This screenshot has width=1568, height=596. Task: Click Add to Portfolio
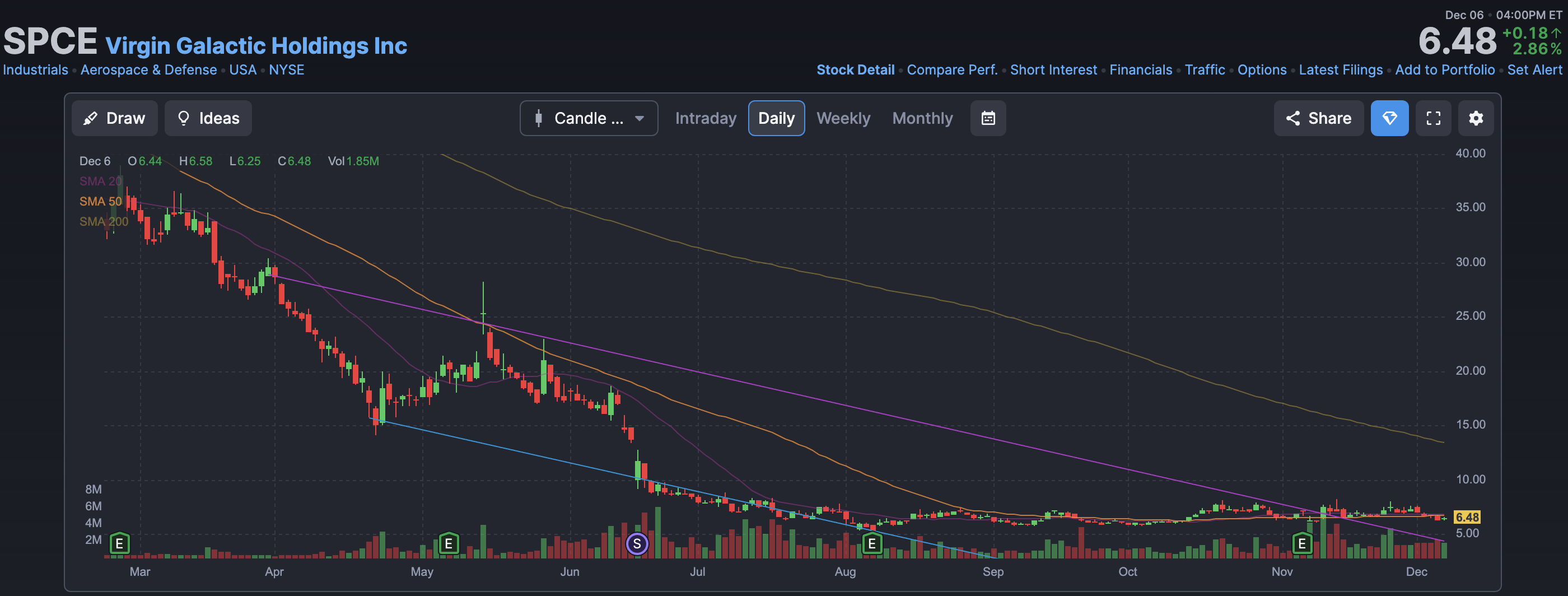1444,70
